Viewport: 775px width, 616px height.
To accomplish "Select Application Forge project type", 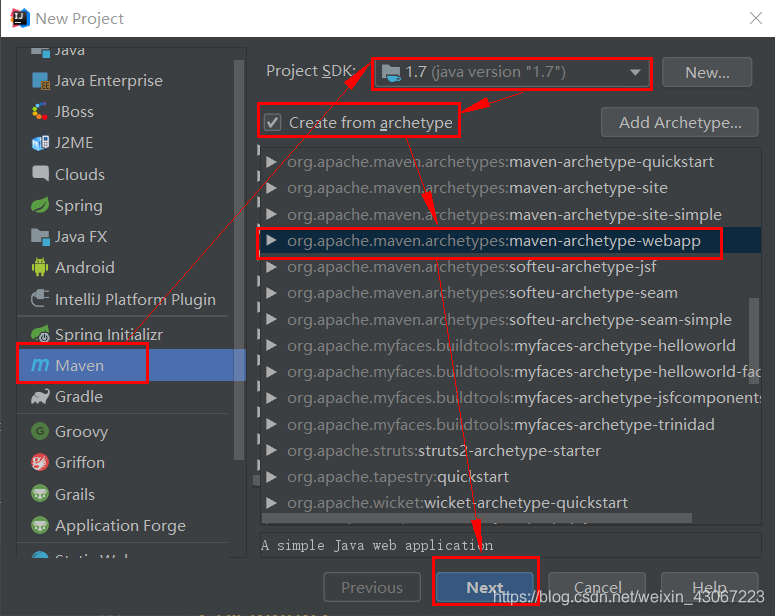I will pos(125,525).
